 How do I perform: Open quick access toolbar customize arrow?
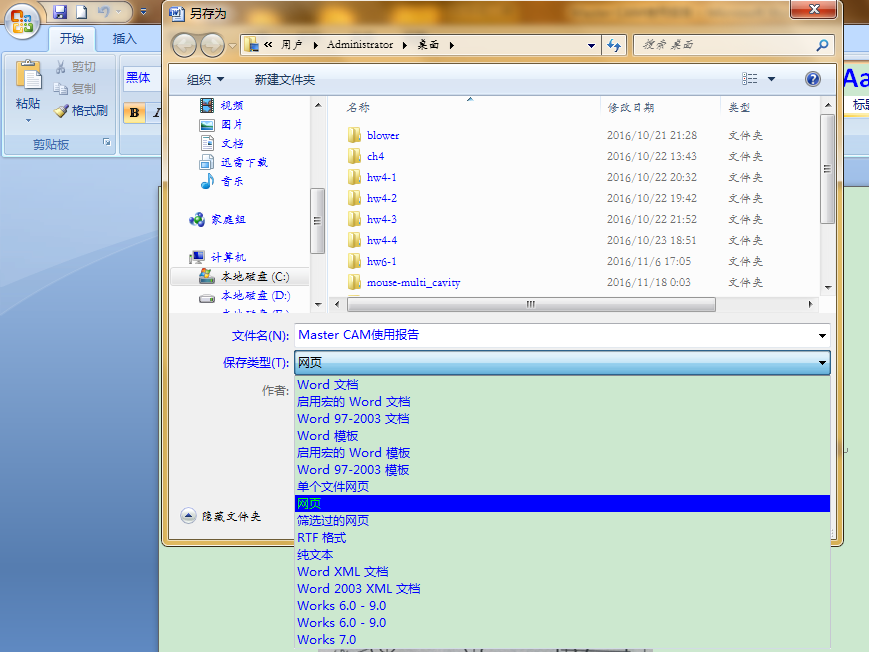(x=143, y=12)
